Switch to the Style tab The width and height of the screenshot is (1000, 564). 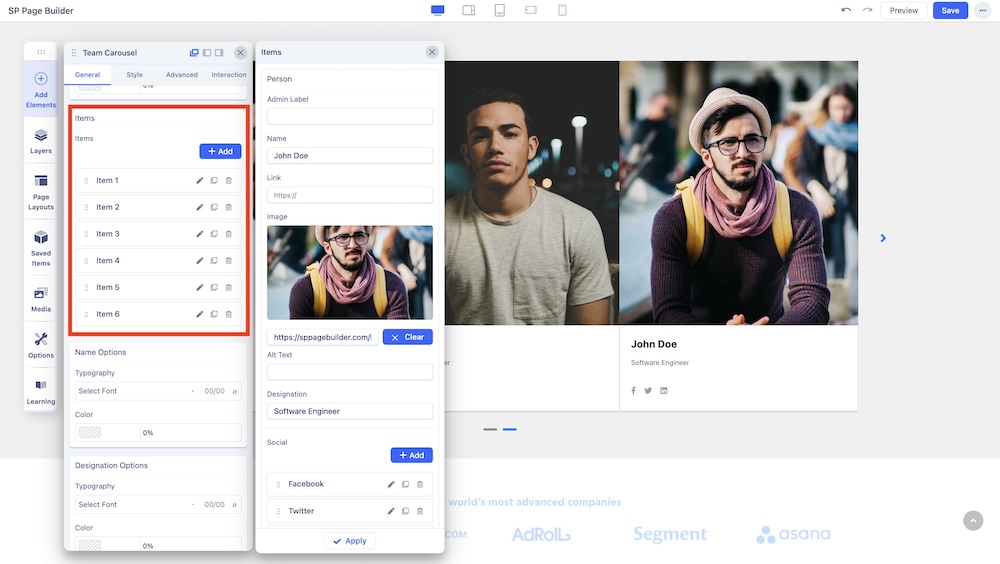point(134,75)
